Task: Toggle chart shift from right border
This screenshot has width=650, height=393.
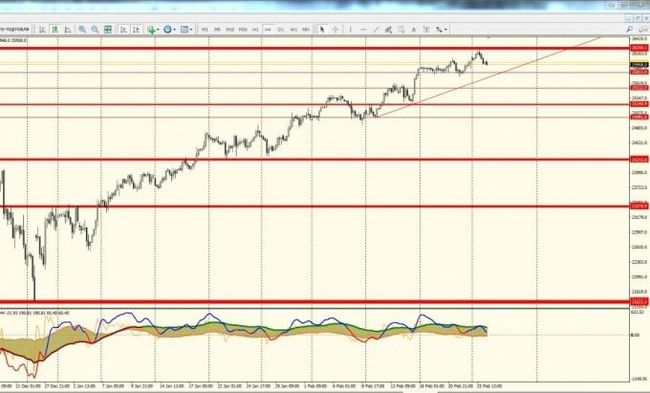Action: 136,29
